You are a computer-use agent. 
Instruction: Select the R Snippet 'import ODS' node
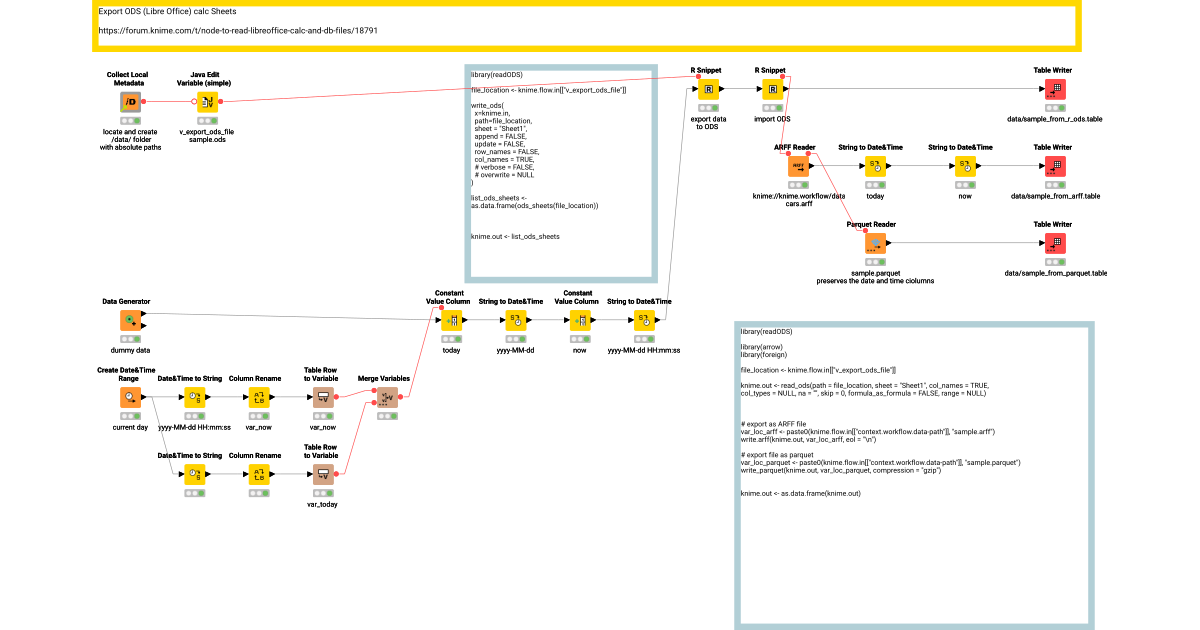pos(772,90)
